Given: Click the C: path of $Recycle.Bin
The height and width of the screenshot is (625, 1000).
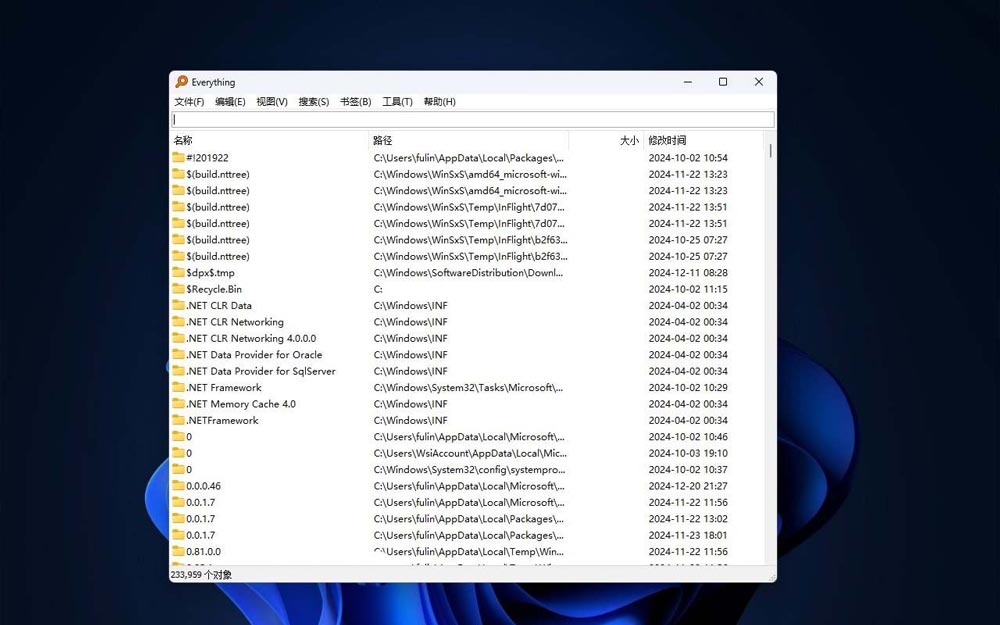Looking at the screenshot, I should pyautogui.click(x=378, y=289).
